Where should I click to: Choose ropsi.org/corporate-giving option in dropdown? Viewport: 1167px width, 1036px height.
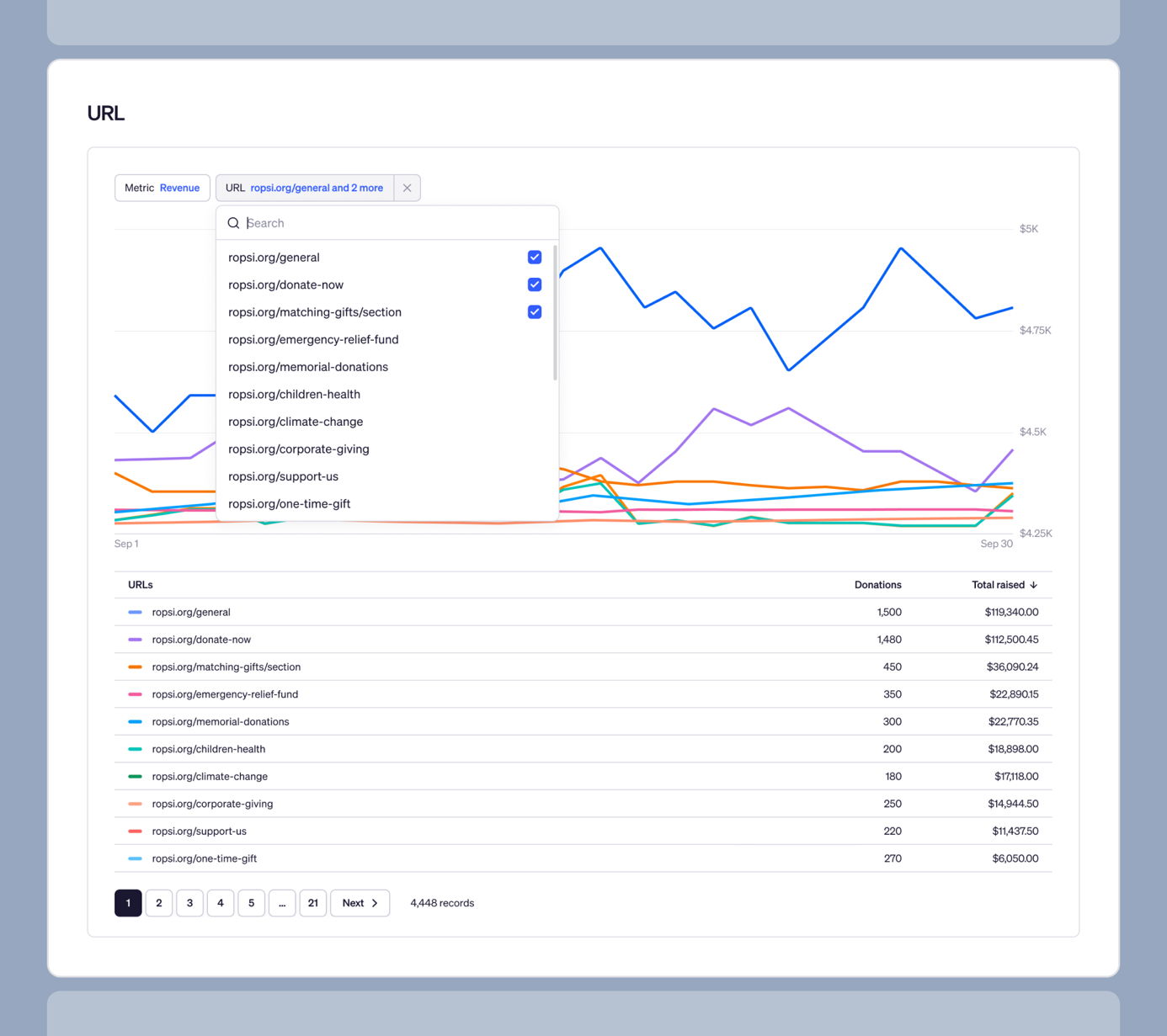click(299, 449)
